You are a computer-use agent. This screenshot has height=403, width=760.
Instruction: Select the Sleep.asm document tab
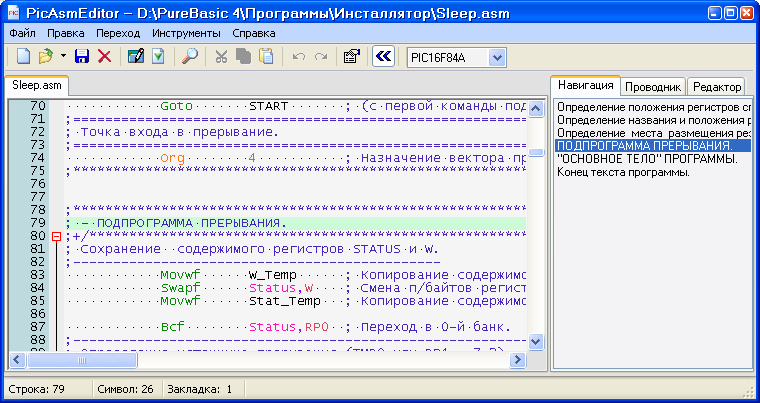click(37, 85)
